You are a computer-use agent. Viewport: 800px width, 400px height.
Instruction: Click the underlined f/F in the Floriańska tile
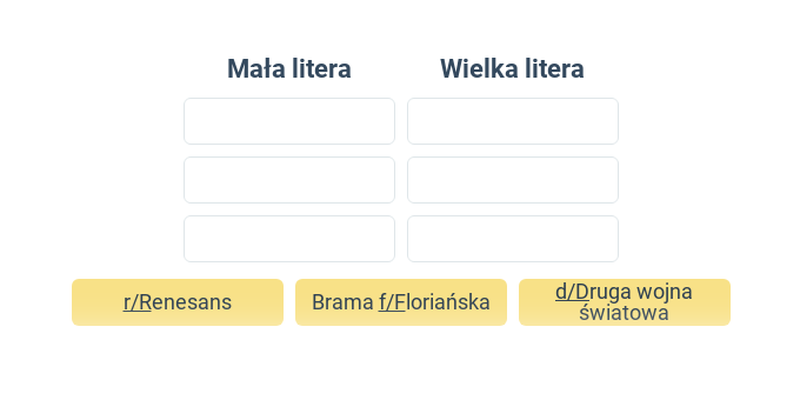click(391, 302)
